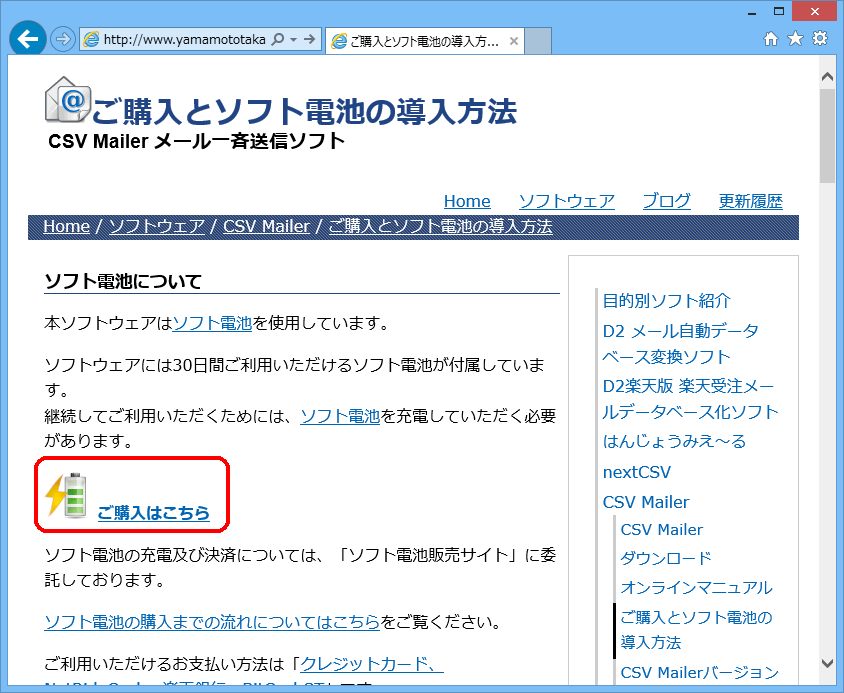The width and height of the screenshot is (844, 693).
Task: Select ダウンロード in the sidebar
Action: (666, 558)
